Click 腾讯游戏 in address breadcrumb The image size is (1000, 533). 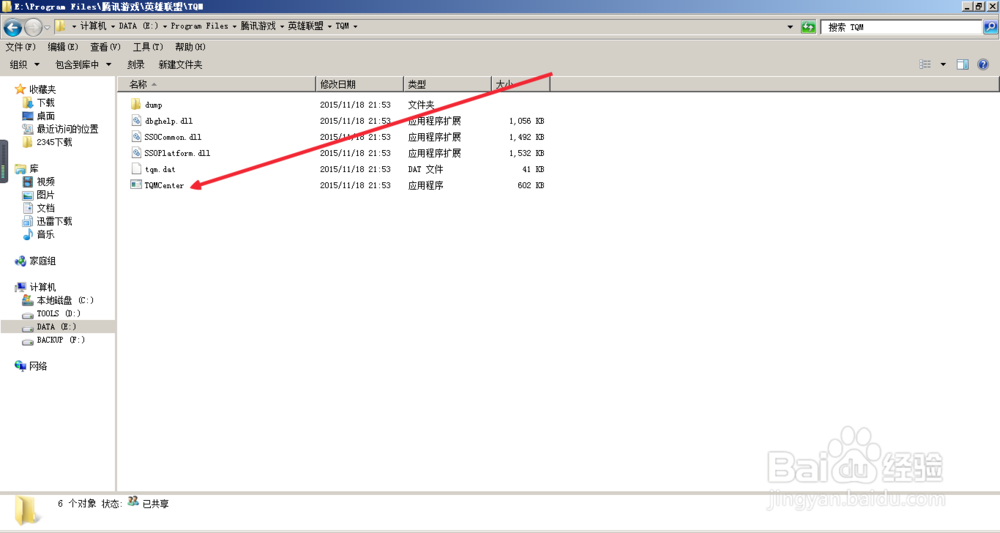258,26
